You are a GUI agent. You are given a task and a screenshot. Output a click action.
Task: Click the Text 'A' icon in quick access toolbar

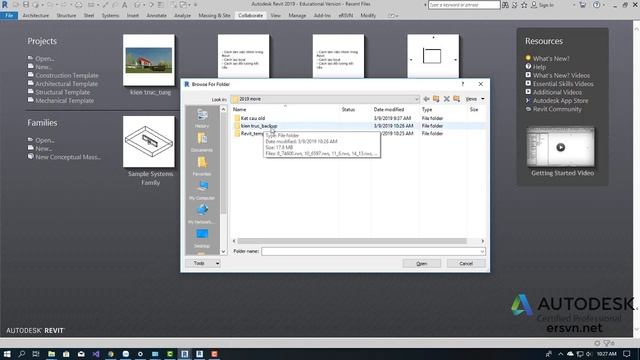click(x=124, y=5)
